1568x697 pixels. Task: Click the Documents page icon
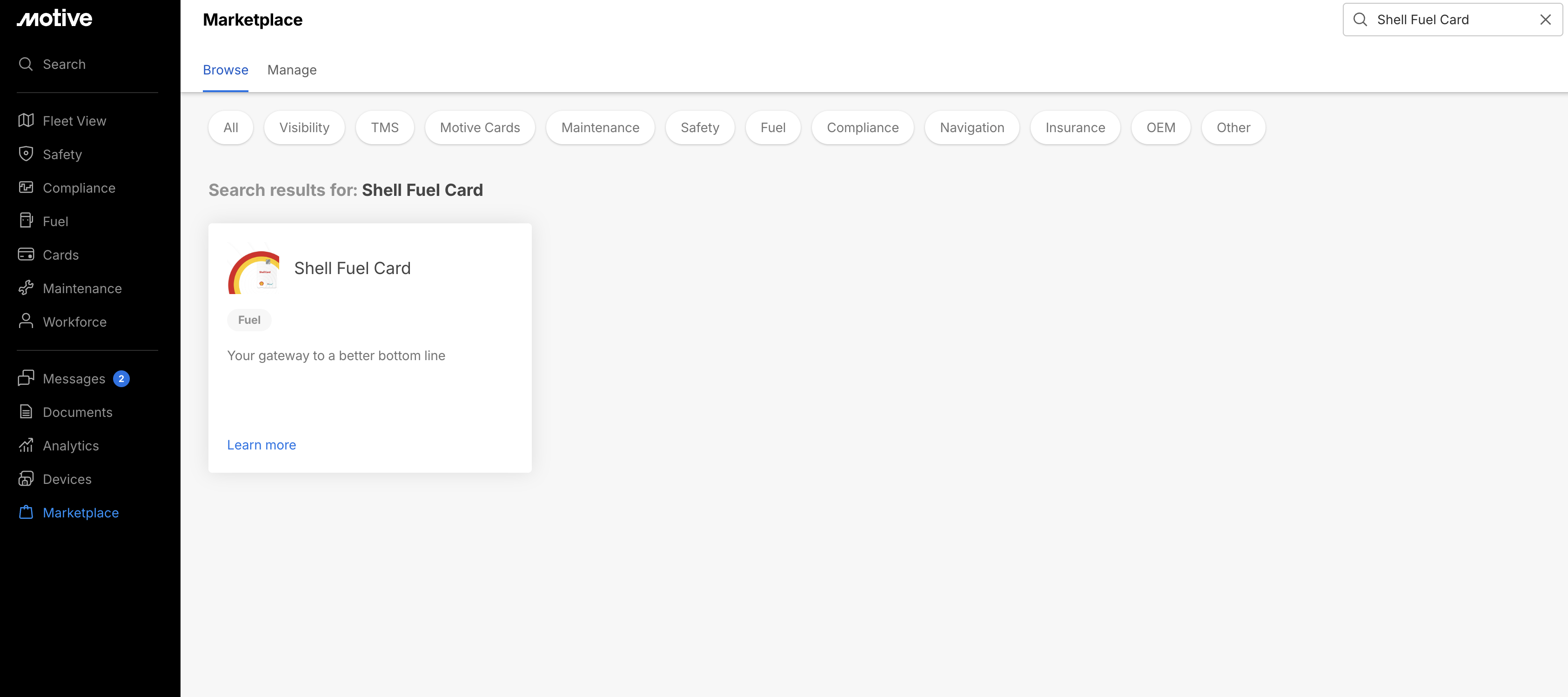(x=26, y=411)
